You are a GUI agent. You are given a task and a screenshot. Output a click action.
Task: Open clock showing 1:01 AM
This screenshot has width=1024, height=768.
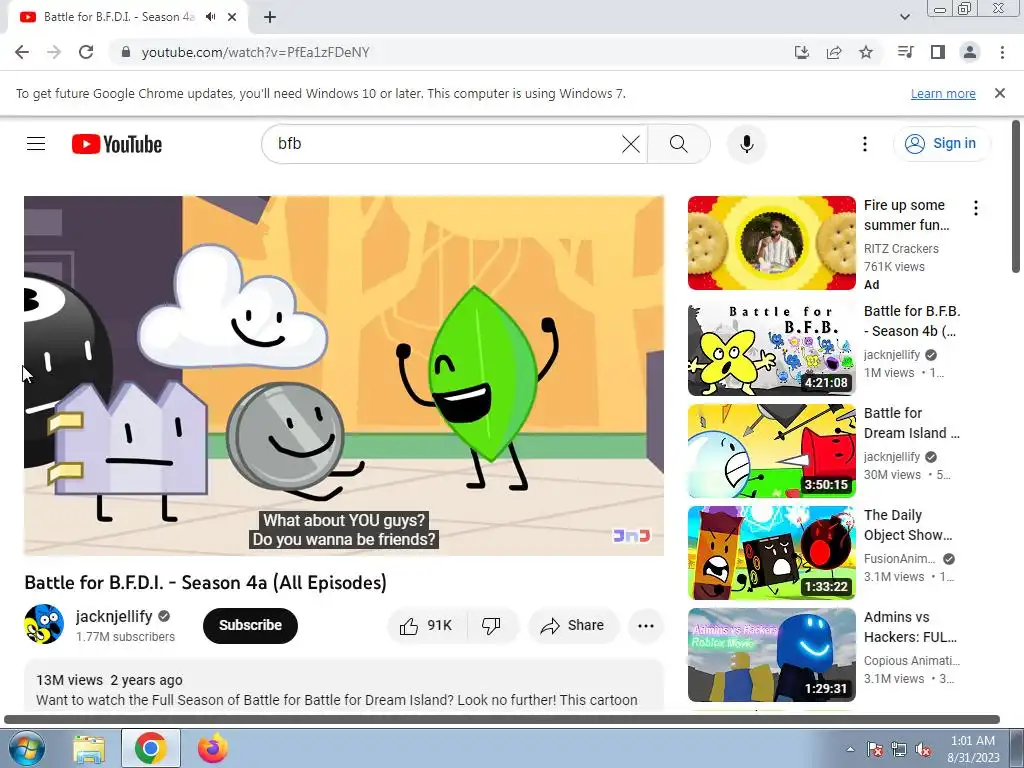coord(973,749)
